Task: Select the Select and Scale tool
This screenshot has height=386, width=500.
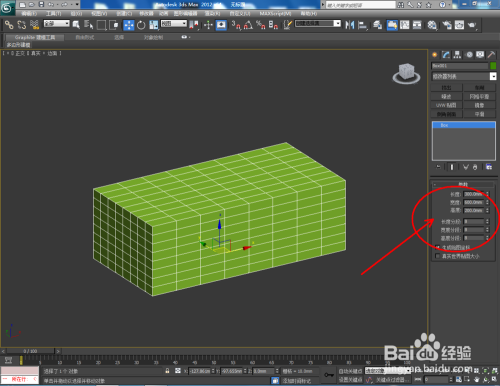Action: click(x=154, y=25)
